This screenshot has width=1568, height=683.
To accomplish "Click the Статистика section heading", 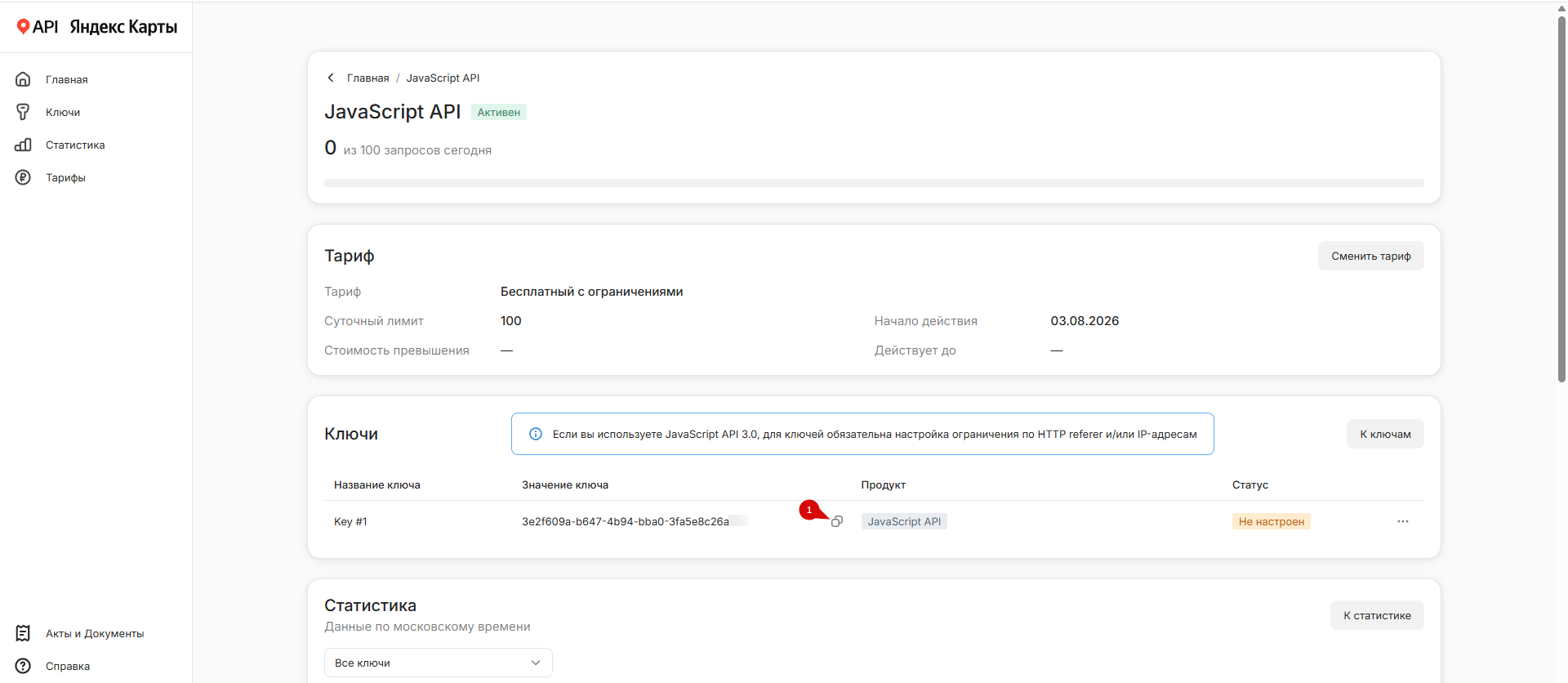I will 370,605.
